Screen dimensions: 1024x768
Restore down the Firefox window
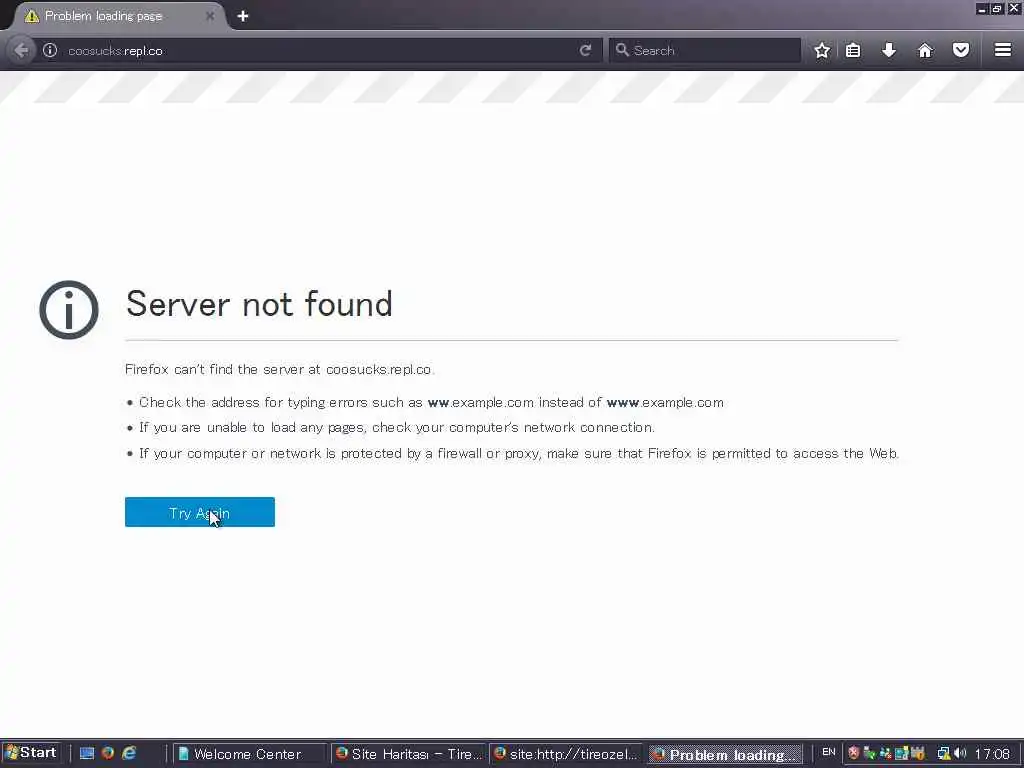[x=997, y=8]
